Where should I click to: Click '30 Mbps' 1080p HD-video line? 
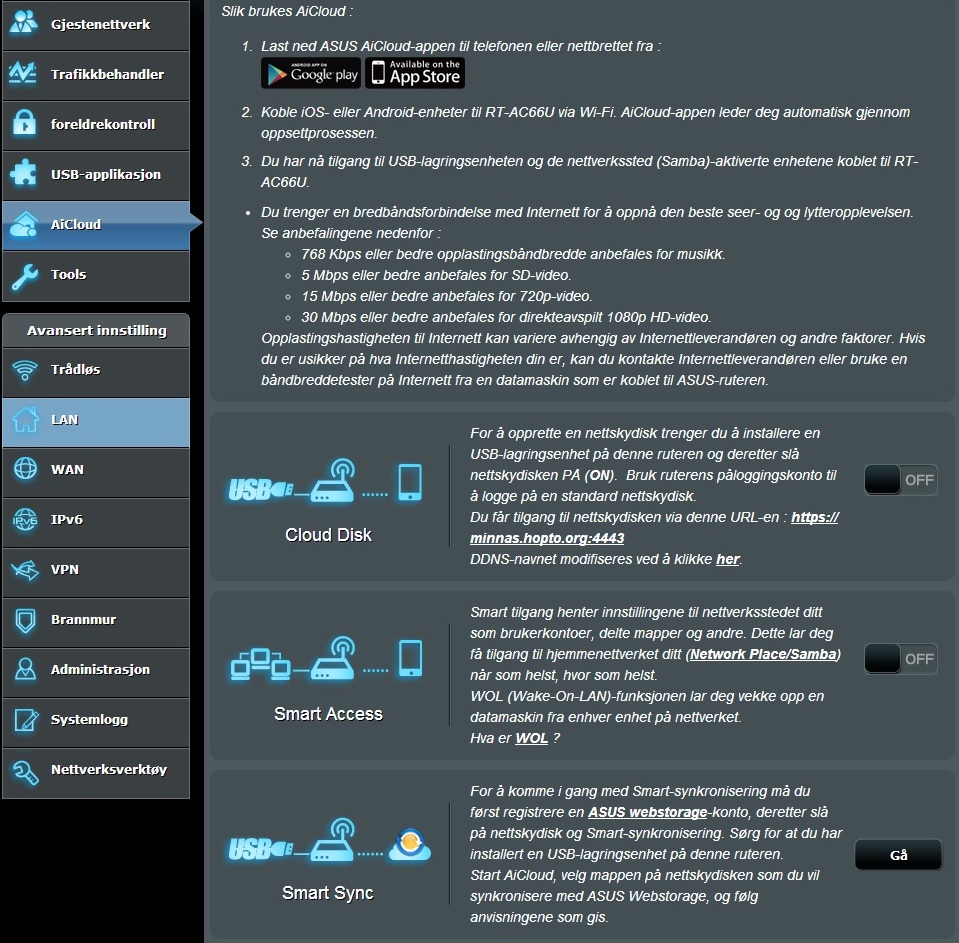tap(506, 317)
